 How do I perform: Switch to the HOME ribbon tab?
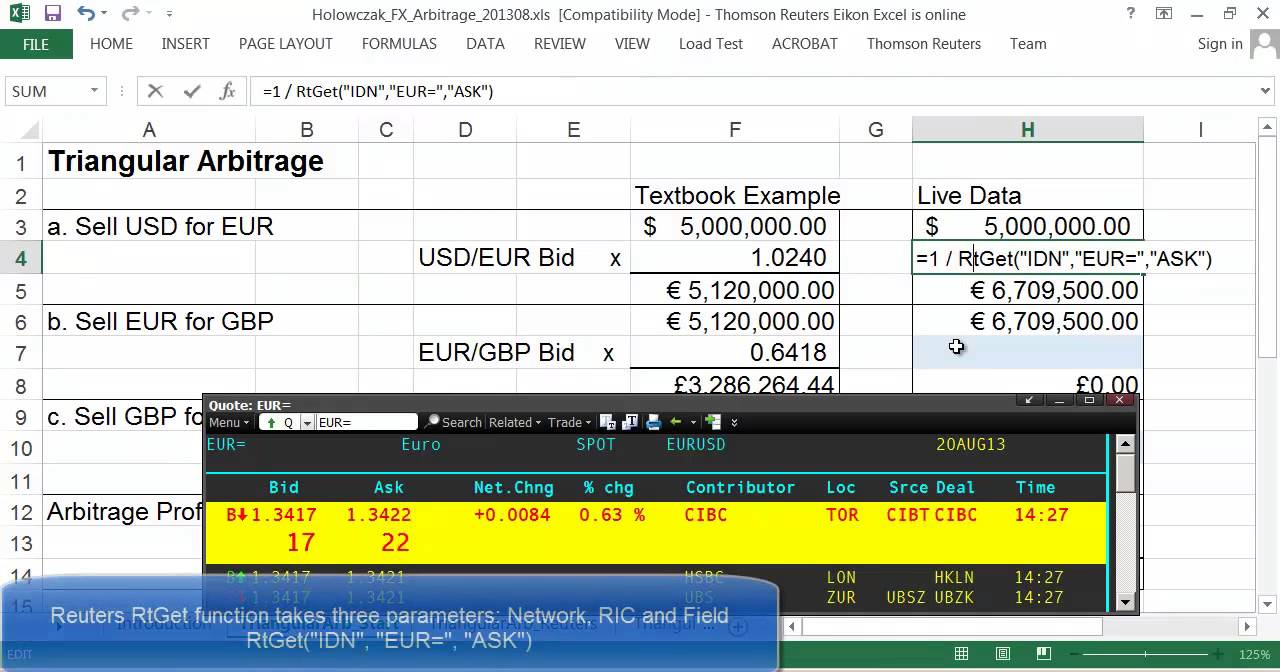[x=111, y=44]
